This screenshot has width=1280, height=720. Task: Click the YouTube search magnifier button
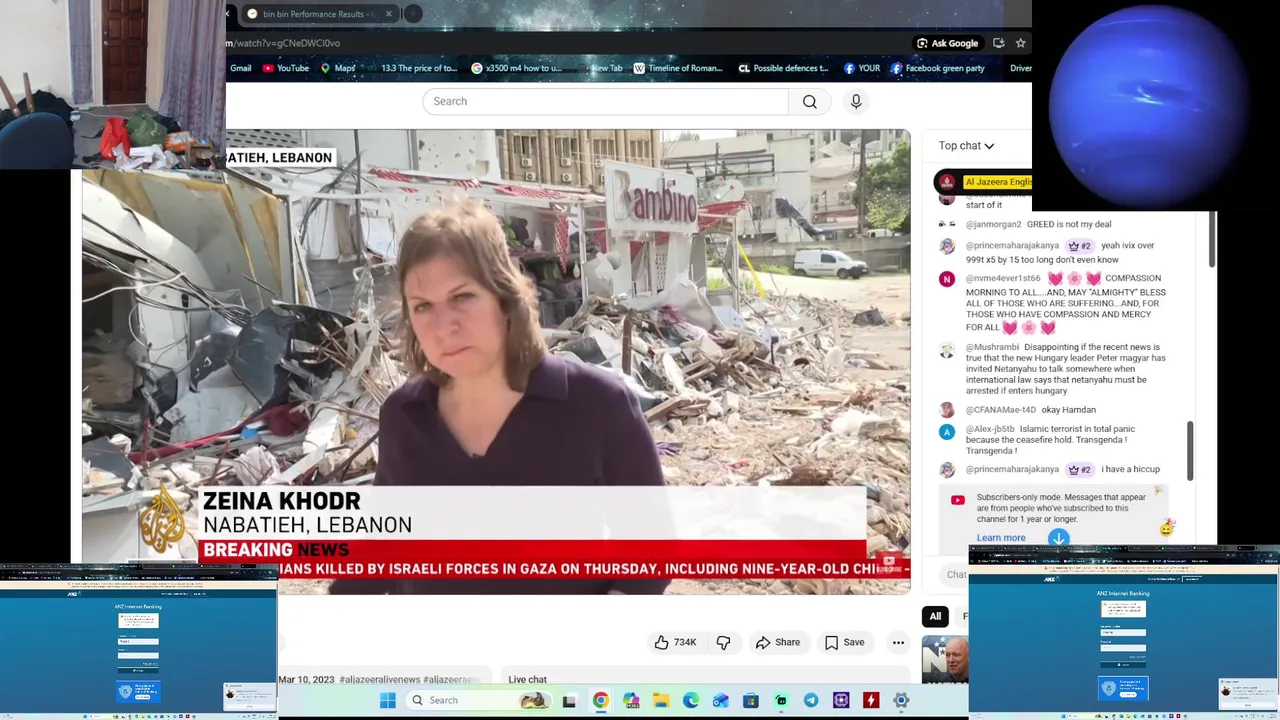810,101
